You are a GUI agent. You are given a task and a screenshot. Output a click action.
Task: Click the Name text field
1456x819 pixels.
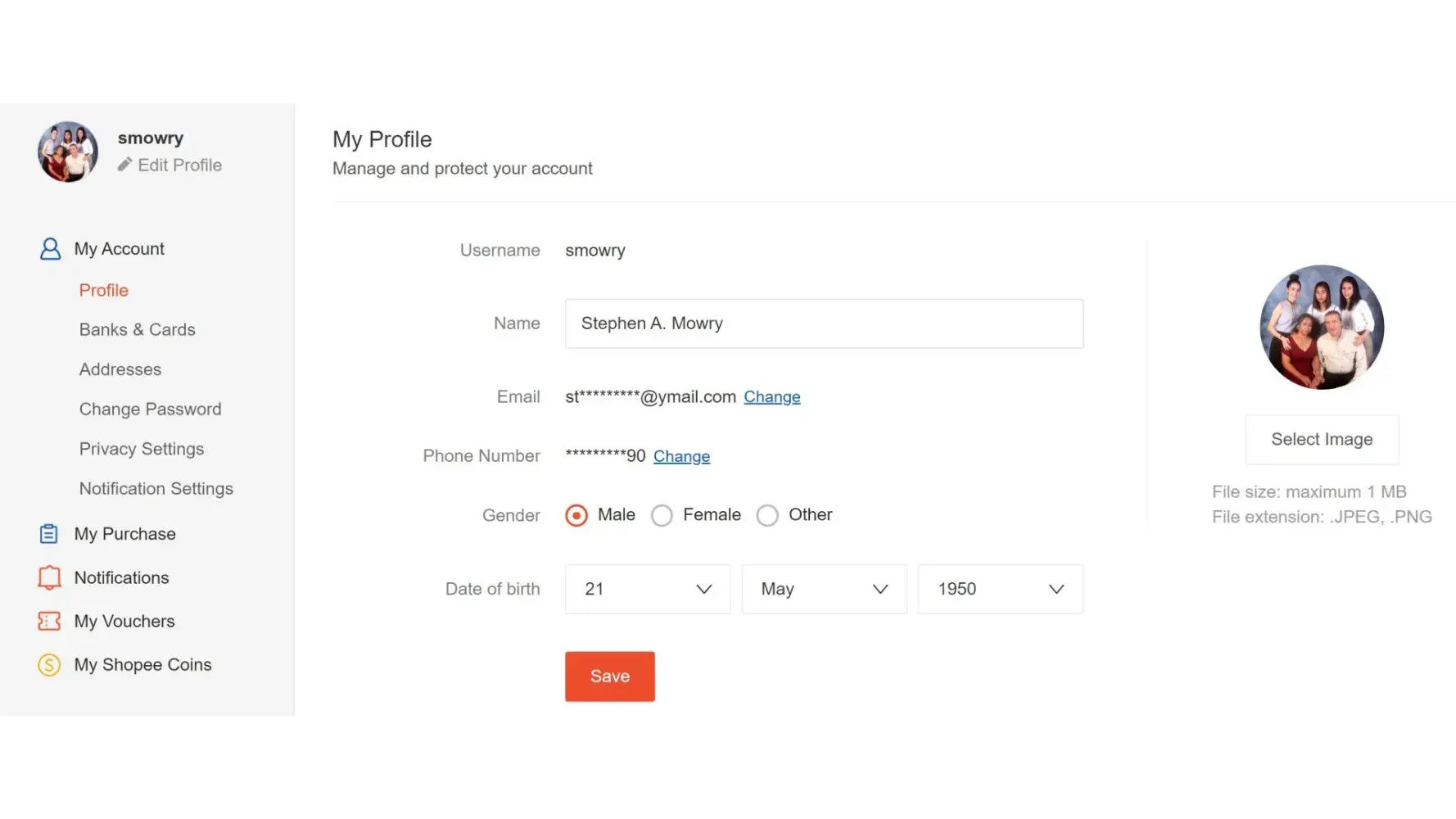click(x=823, y=324)
